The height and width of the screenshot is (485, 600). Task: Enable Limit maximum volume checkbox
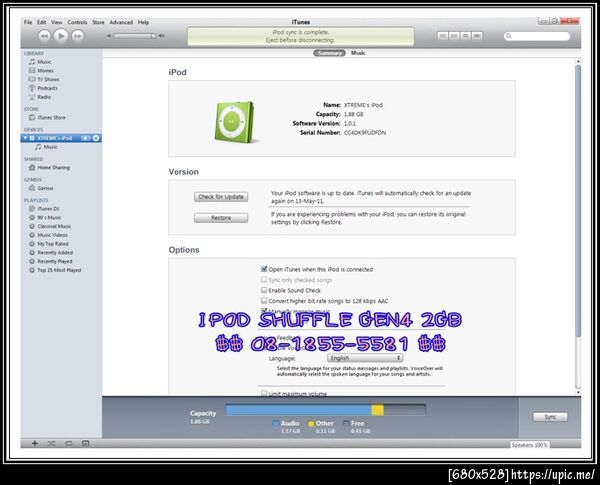point(264,393)
